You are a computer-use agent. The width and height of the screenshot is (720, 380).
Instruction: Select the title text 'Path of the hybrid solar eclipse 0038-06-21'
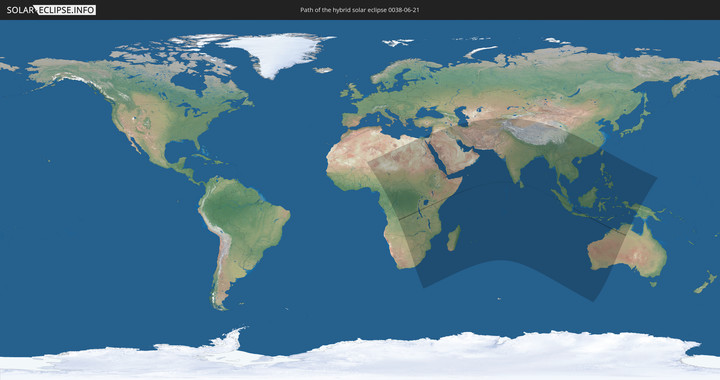[360, 10]
